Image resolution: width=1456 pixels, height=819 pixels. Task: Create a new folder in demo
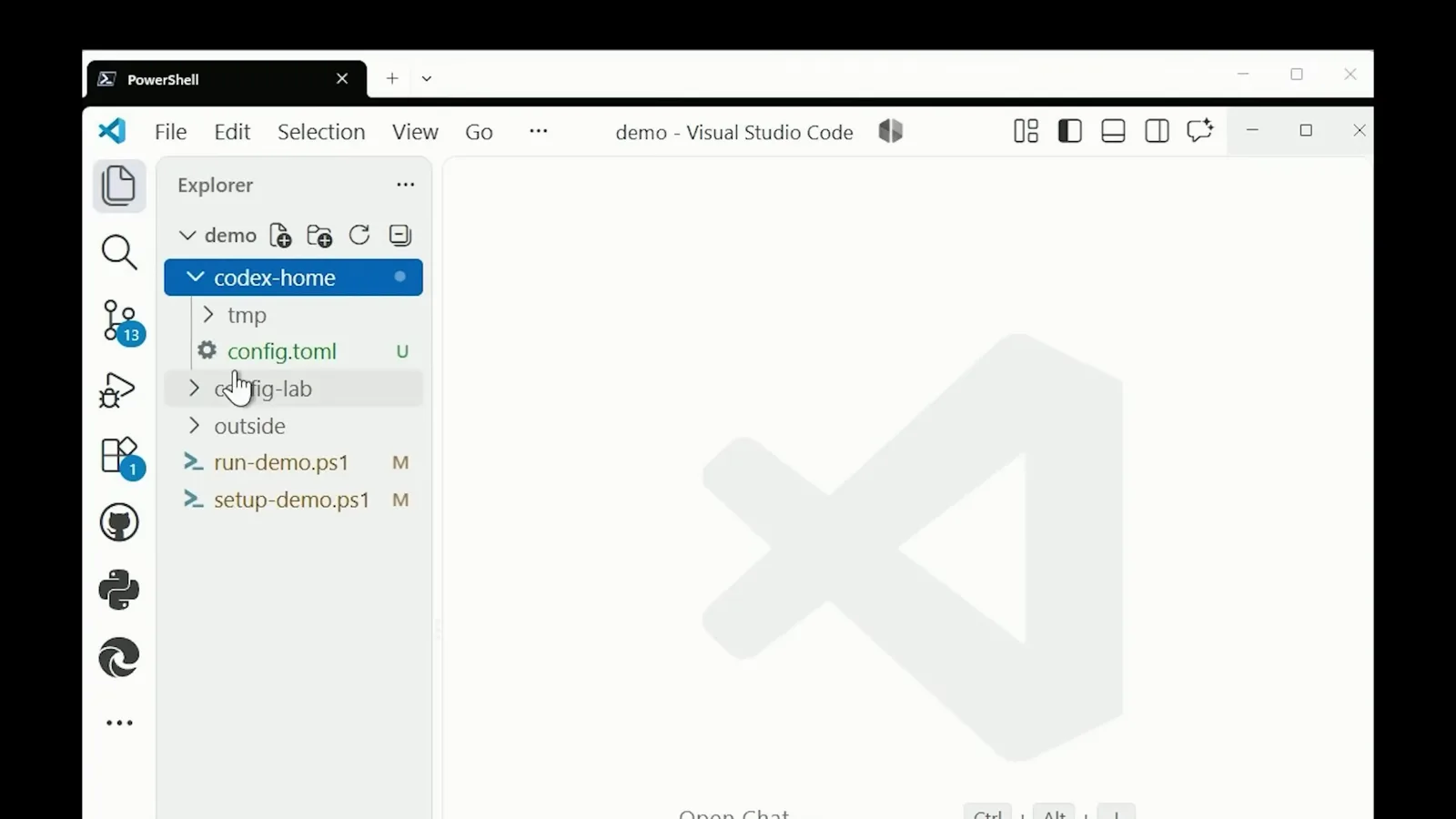coord(319,236)
